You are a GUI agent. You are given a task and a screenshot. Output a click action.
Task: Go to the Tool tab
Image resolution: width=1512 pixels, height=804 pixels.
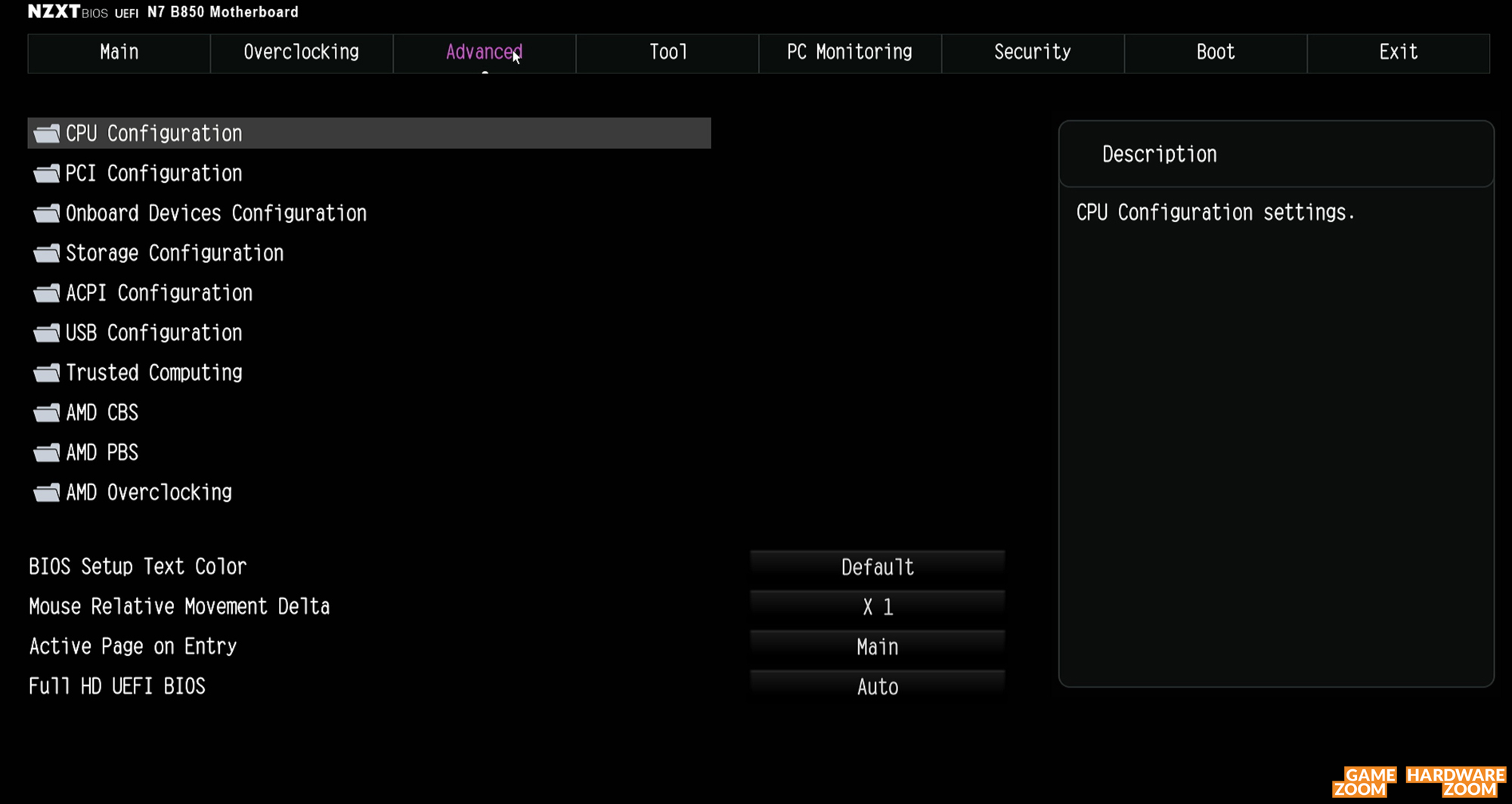coord(668,53)
